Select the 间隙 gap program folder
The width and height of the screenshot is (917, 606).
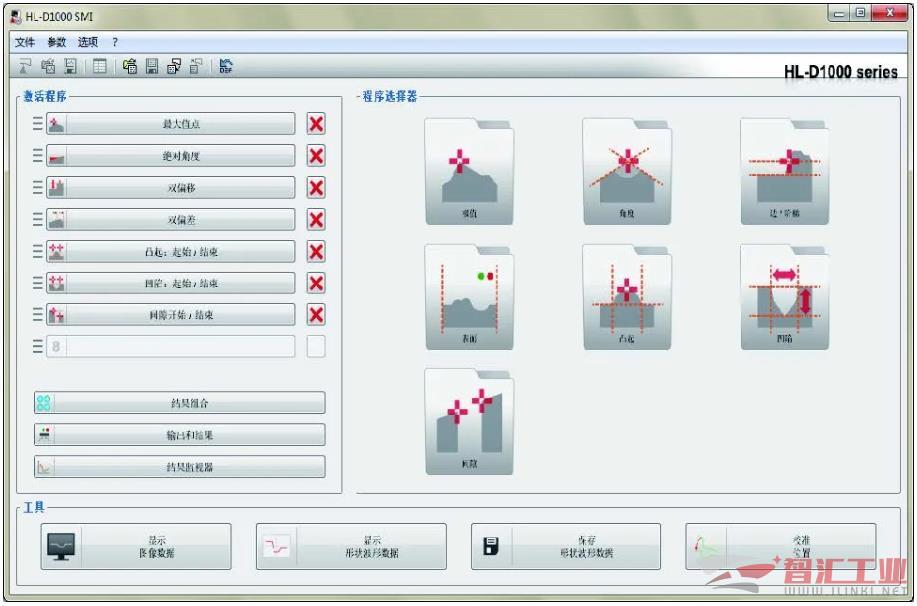[x=470, y=422]
